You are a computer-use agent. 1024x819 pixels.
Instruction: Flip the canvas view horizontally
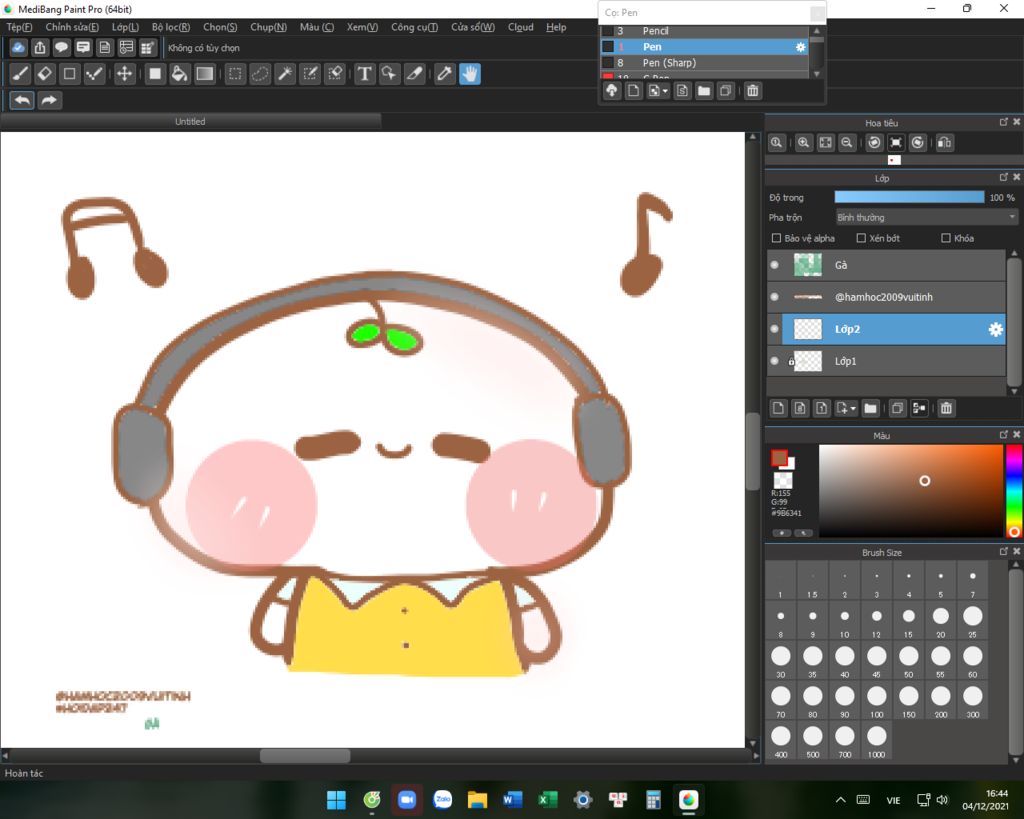944,143
